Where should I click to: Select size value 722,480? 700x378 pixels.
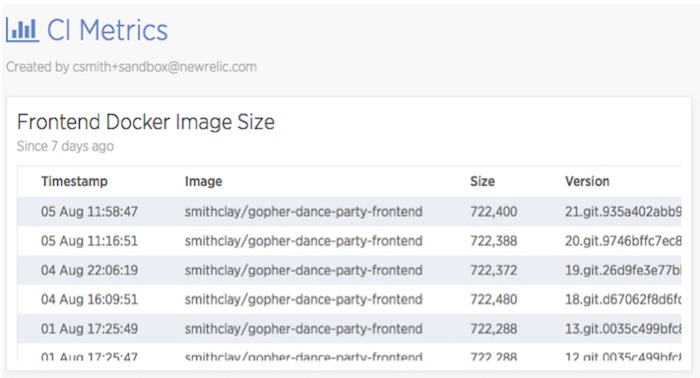tap(493, 299)
